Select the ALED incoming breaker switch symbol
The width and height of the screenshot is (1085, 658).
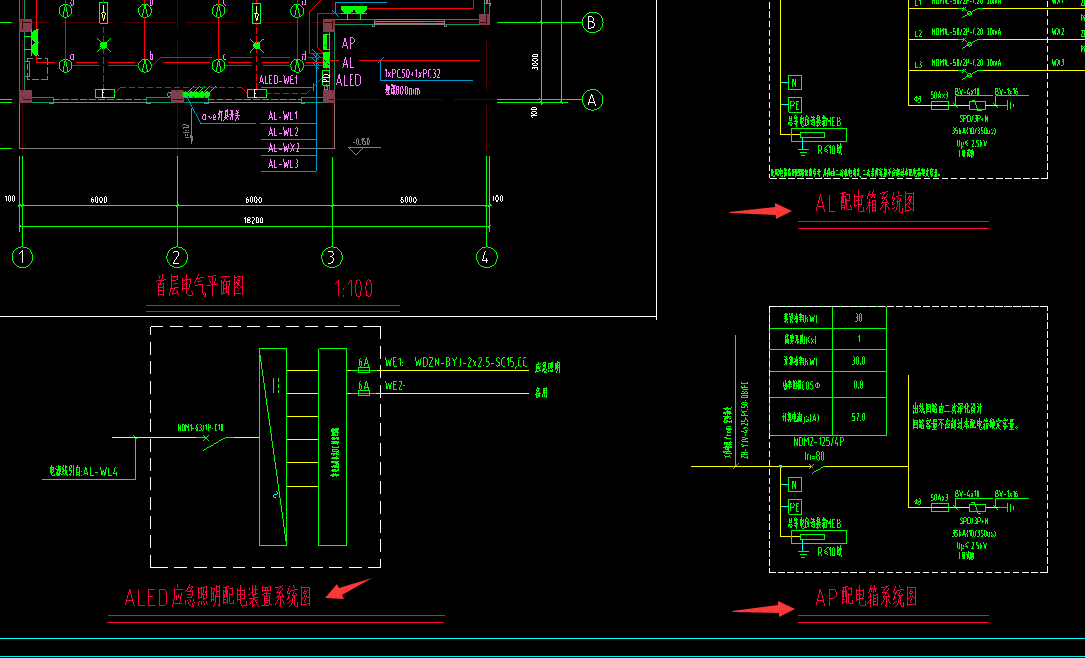tap(215, 441)
